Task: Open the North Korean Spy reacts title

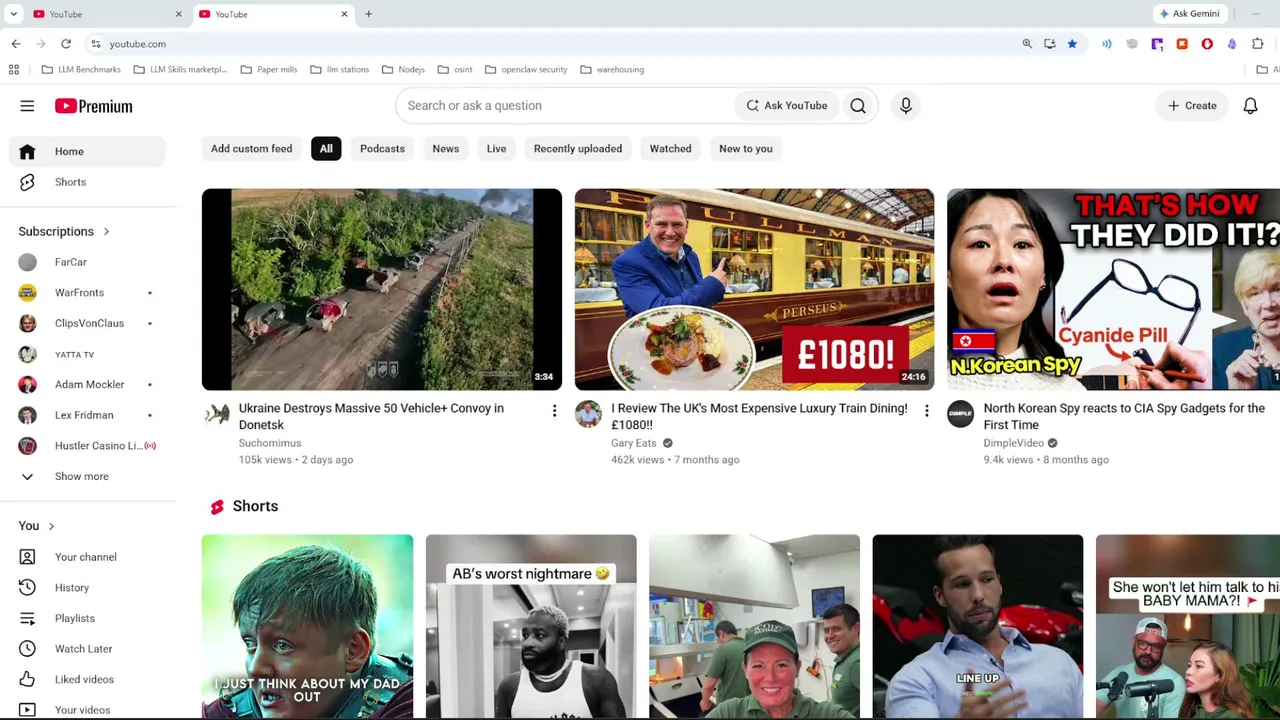Action: [x=1124, y=416]
